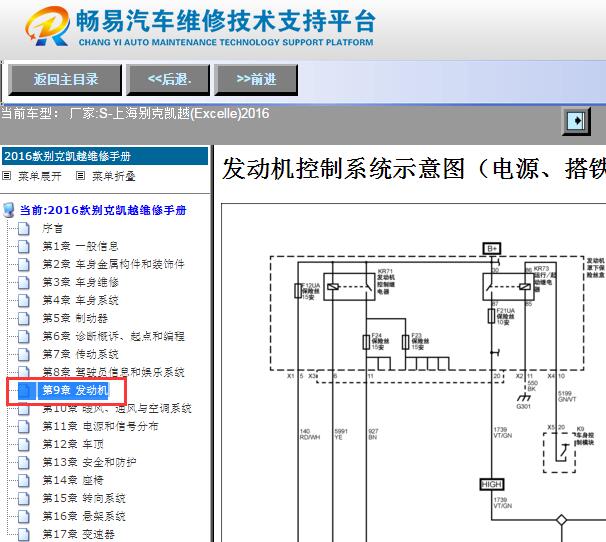This screenshot has width=606, height=542.
Task: Click the 菜单折叠 square icon
Action: click(x=80, y=176)
